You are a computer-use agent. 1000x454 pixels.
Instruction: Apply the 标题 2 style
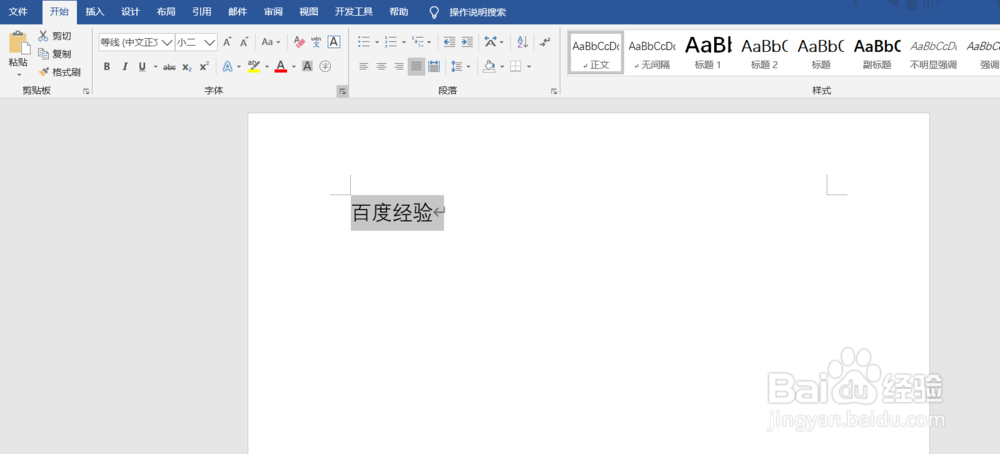pos(764,52)
